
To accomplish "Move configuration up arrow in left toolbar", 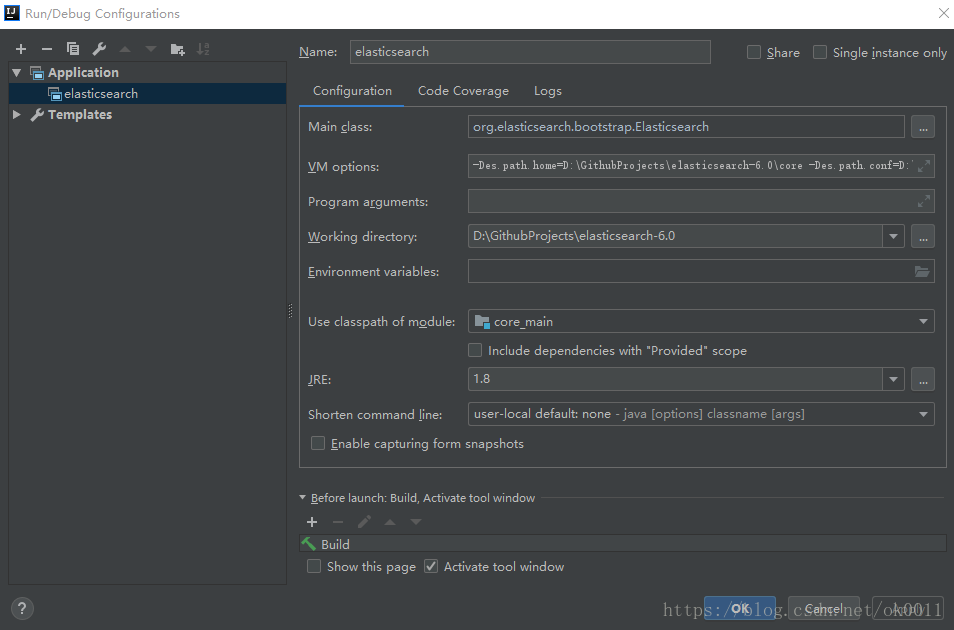I will pos(125,49).
